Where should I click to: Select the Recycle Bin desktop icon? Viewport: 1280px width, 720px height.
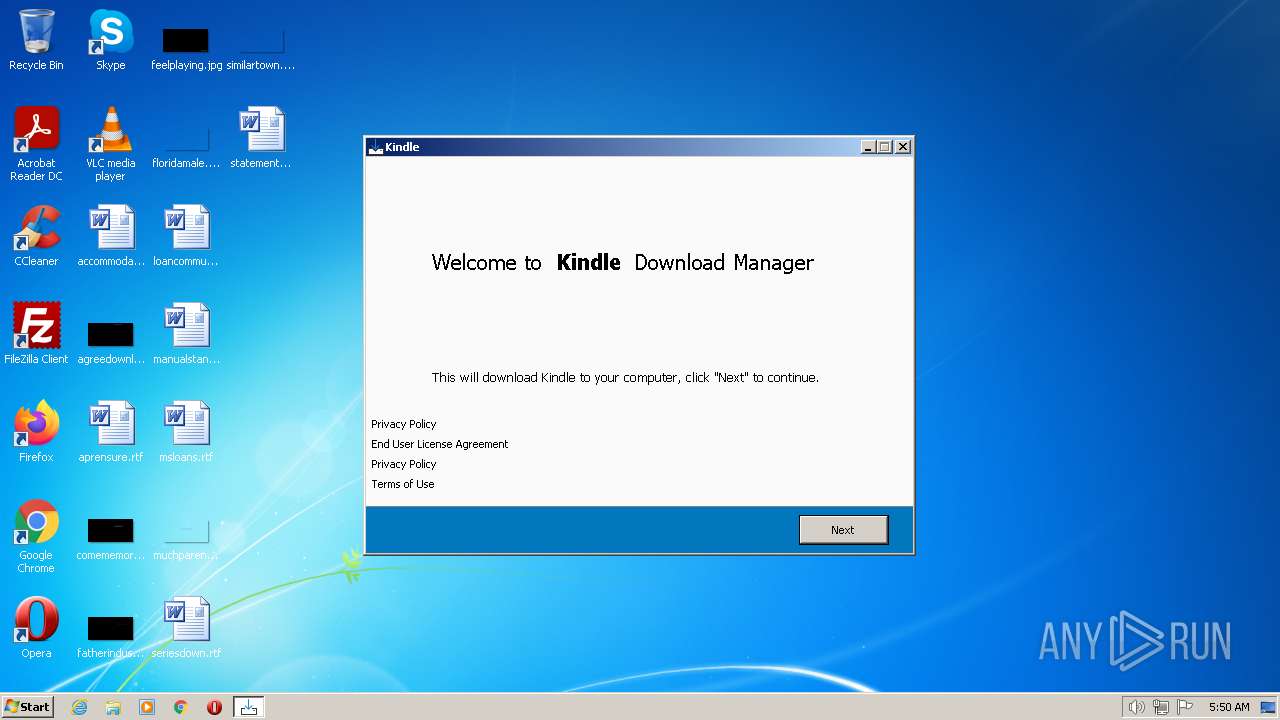coord(36,40)
